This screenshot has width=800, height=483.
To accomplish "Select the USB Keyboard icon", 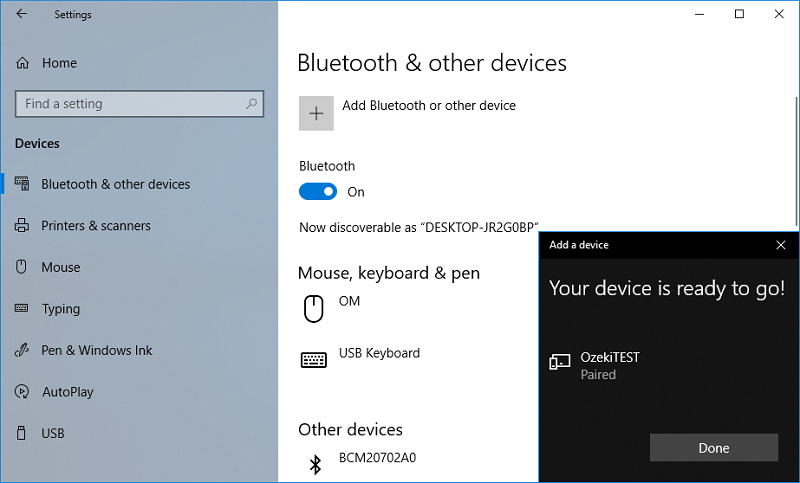I will click(314, 360).
